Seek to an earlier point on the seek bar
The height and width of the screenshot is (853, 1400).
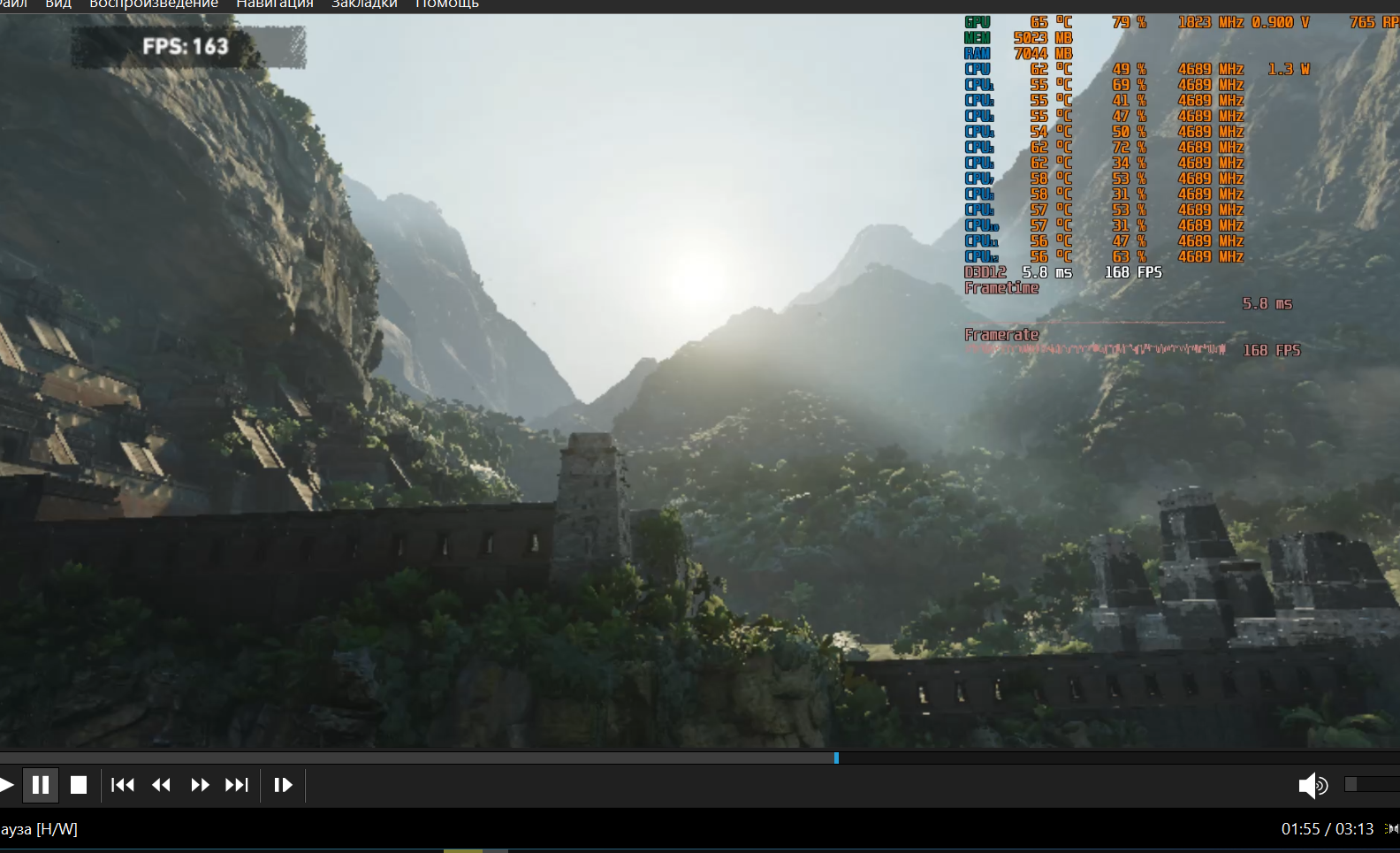(x=417, y=758)
